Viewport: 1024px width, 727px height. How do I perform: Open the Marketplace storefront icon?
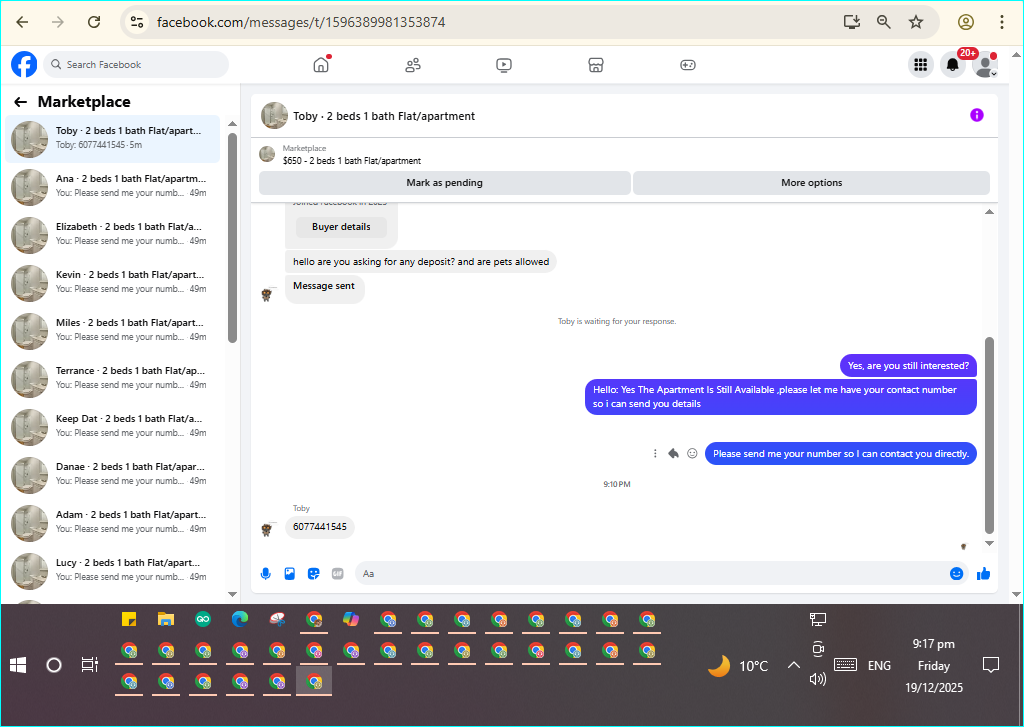point(596,65)
